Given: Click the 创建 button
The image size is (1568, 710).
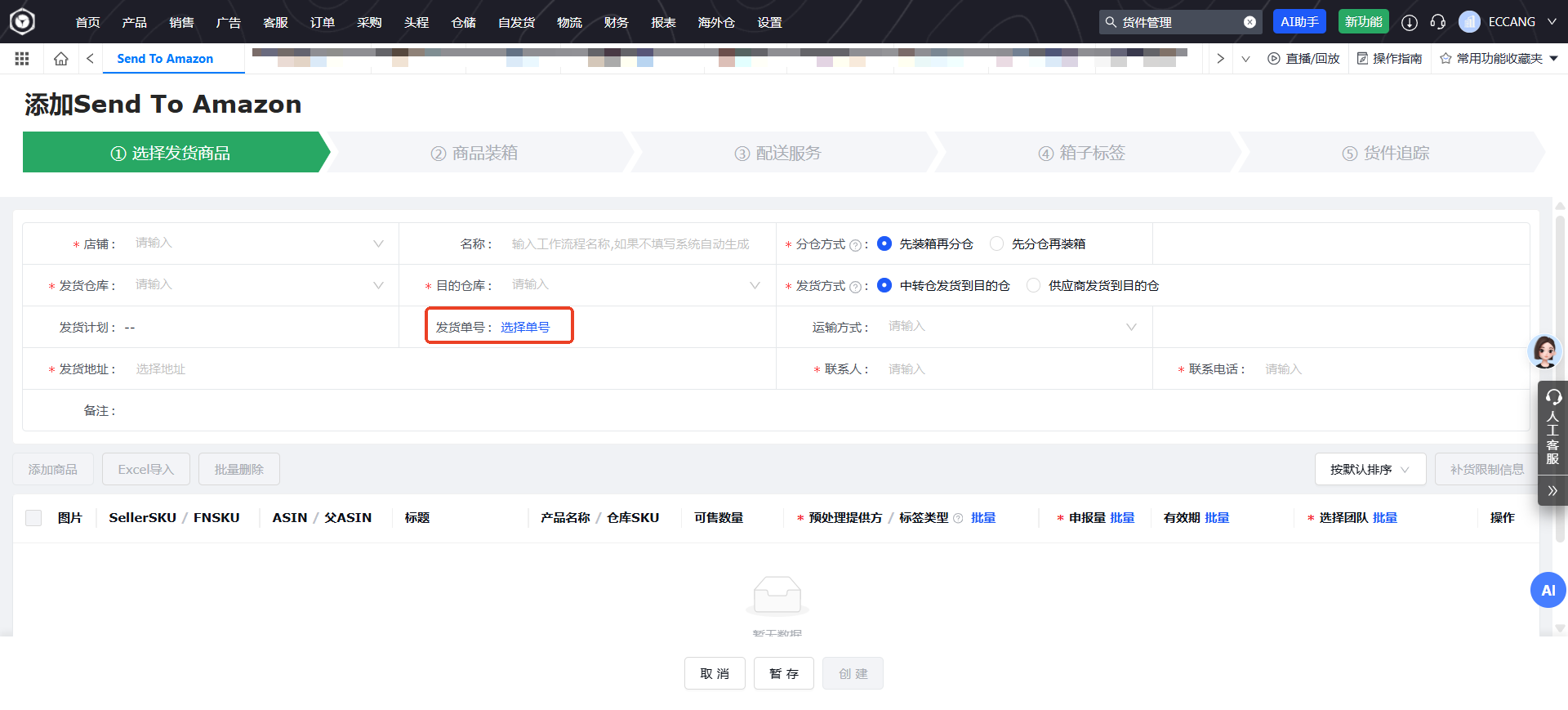Looking at the screenshot, I should pos(853,673).
